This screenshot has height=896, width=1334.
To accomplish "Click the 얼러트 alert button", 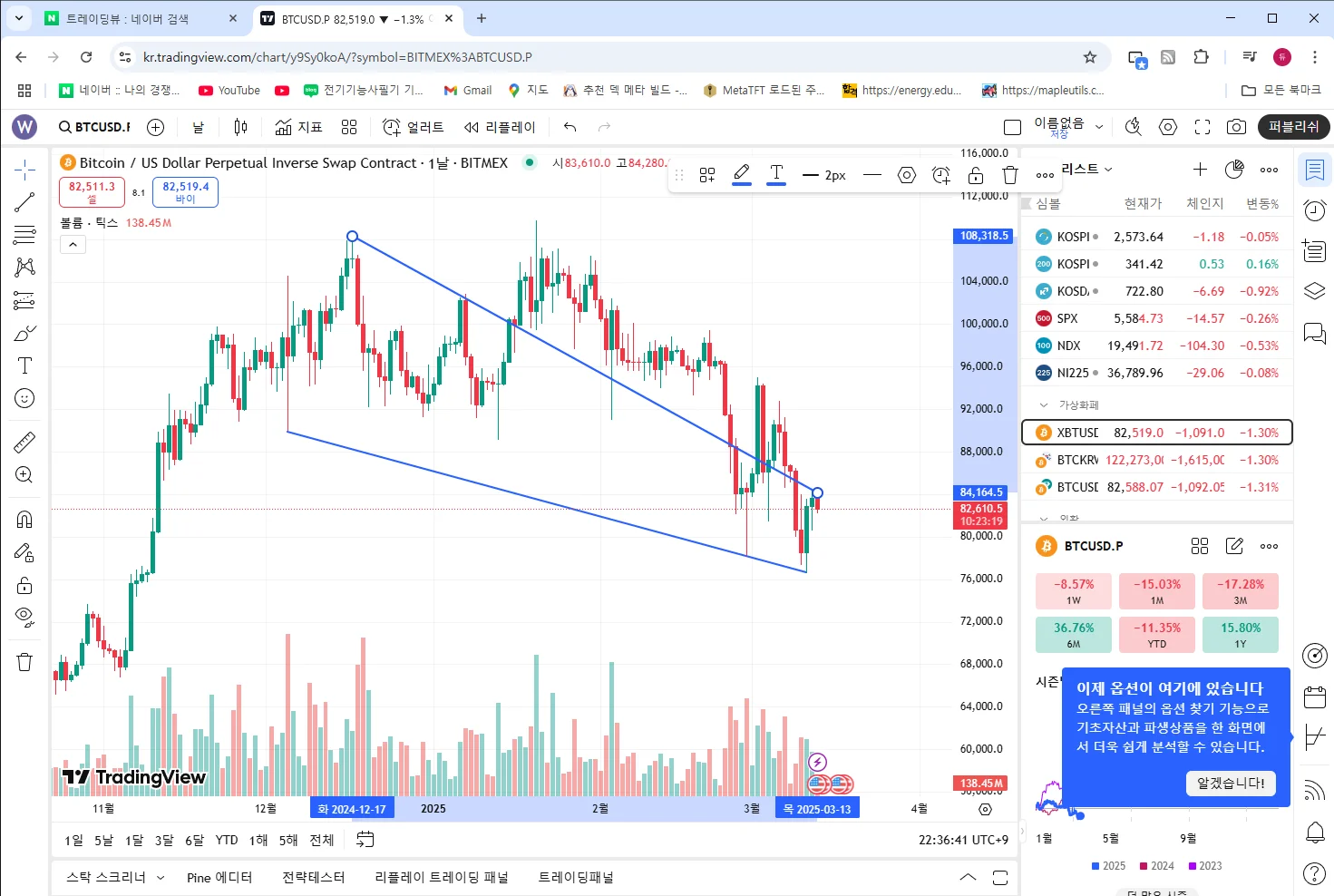I will pyautogui.click(x=414, y=127).
